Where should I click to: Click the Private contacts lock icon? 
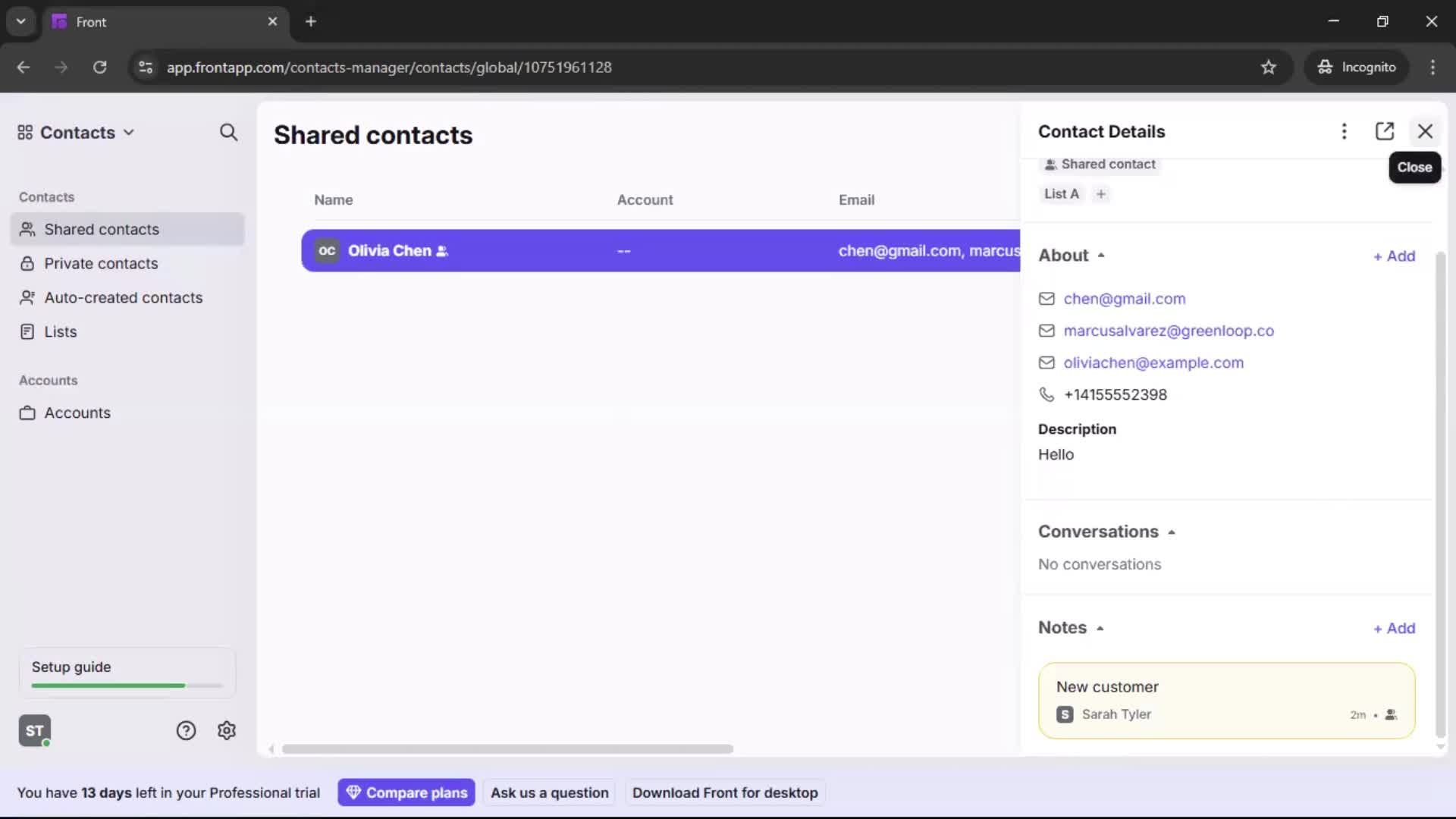27,263
